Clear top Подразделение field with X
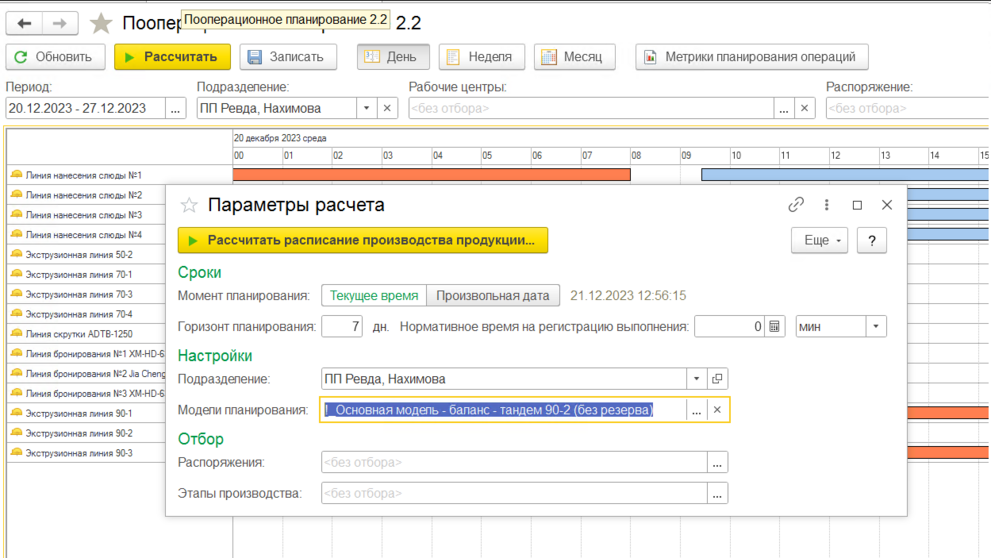The image size is (991, 558). (x=387, y=108)
